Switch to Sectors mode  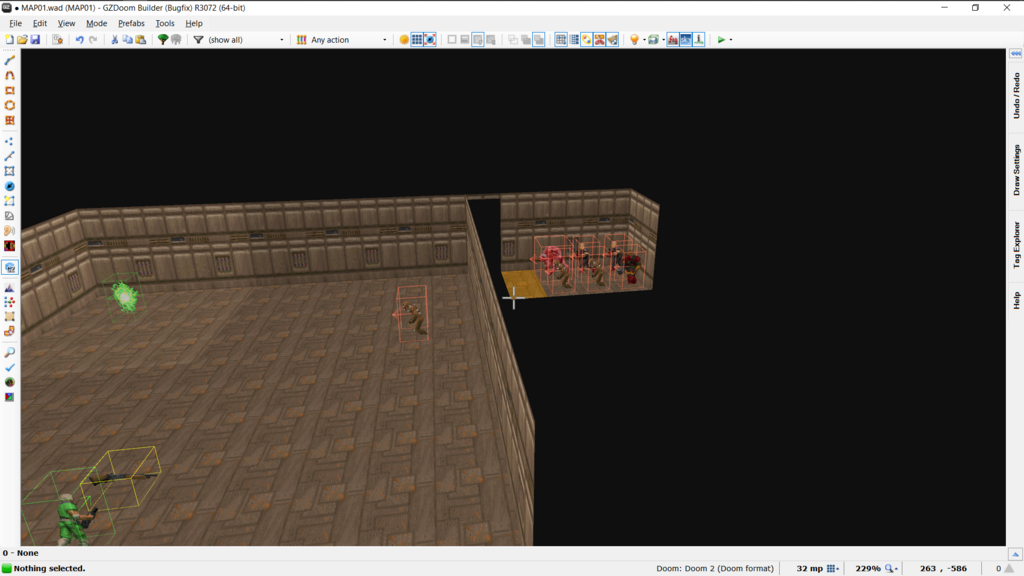(x=9, y=171)
